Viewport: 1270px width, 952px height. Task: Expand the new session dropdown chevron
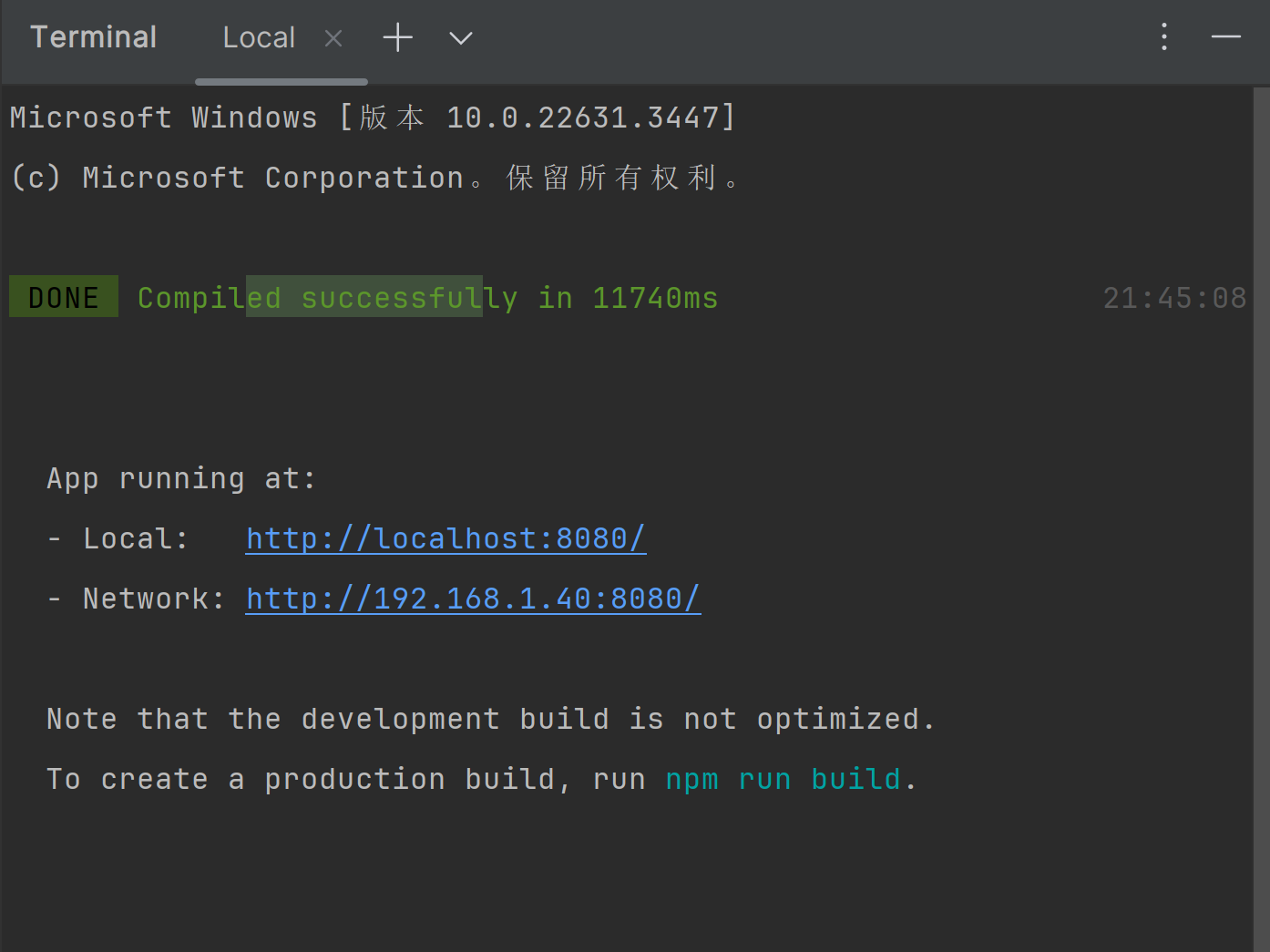460,38
